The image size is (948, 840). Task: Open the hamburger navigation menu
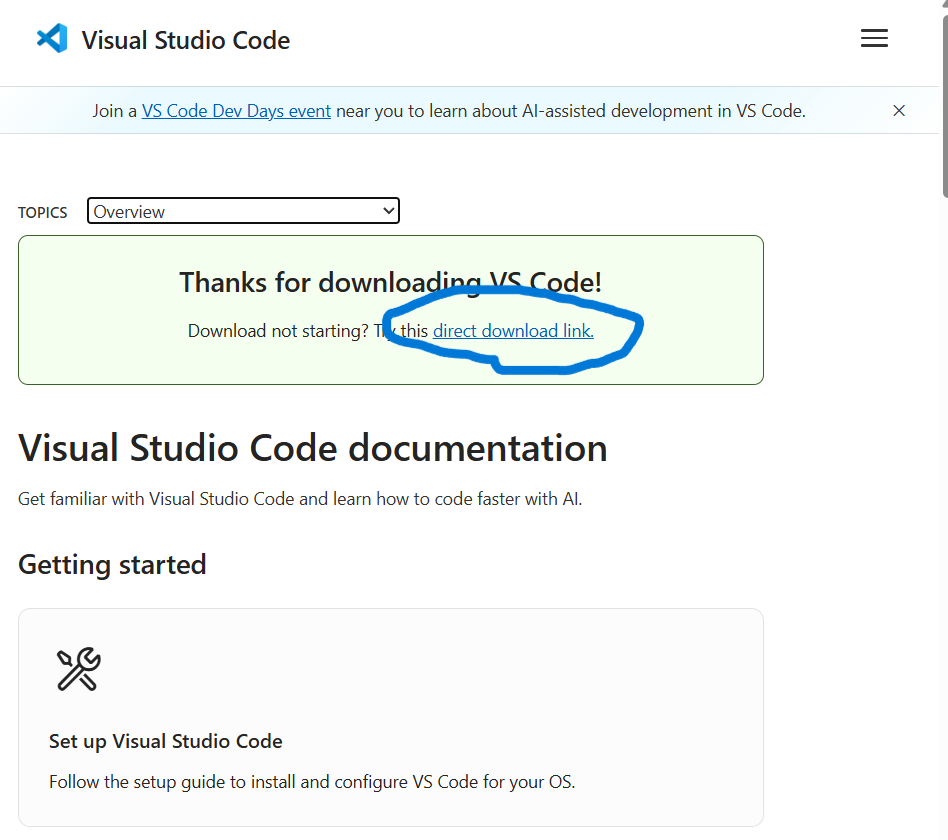click(x=874, y=39)
